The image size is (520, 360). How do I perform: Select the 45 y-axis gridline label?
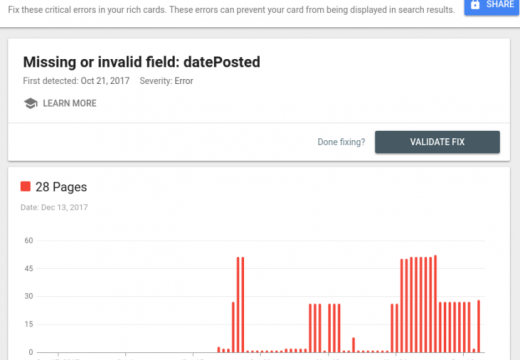tap(29, 268)
